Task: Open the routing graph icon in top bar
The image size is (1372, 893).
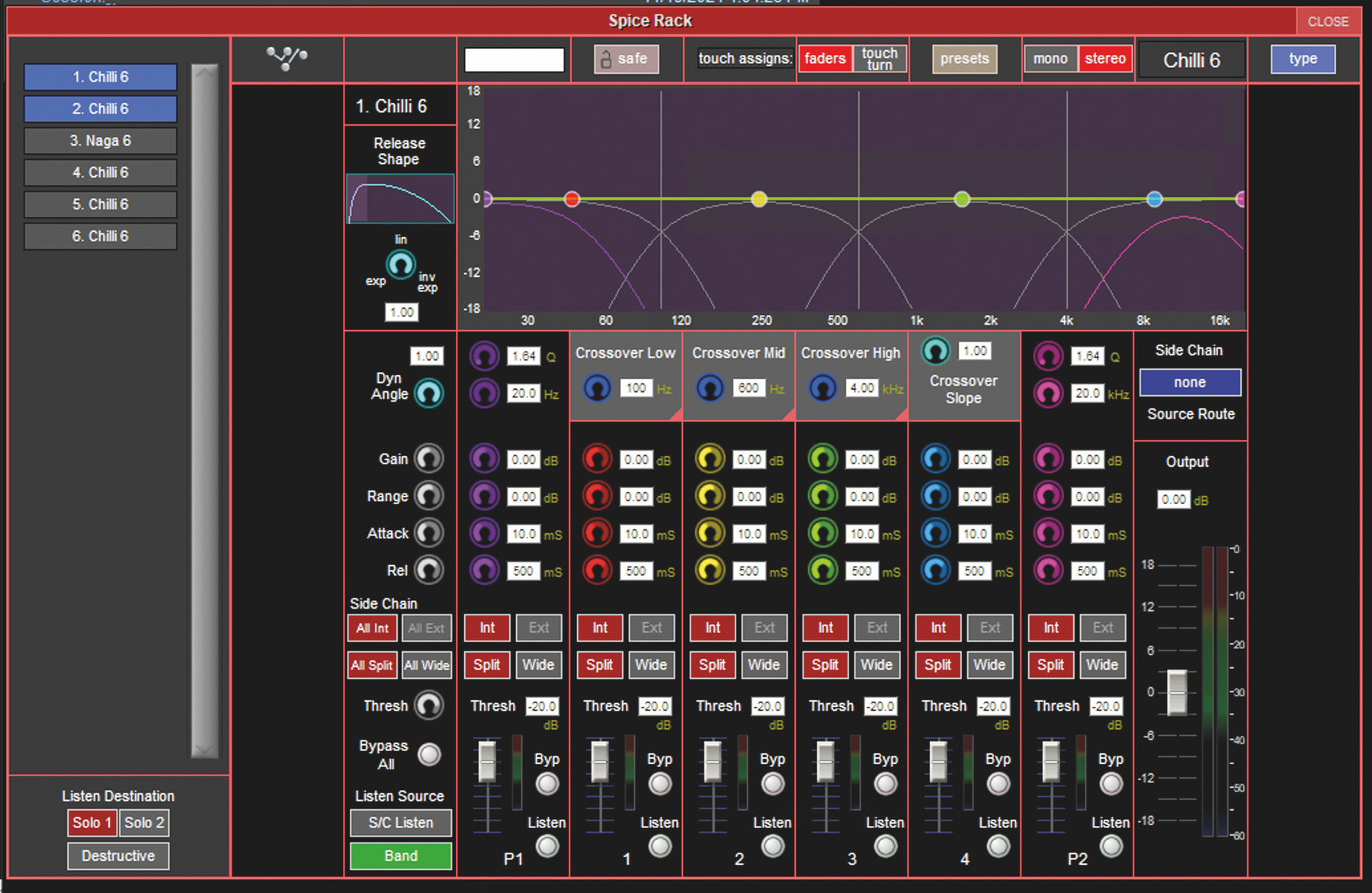Action: pyautogui.click(x=287, y=58)
